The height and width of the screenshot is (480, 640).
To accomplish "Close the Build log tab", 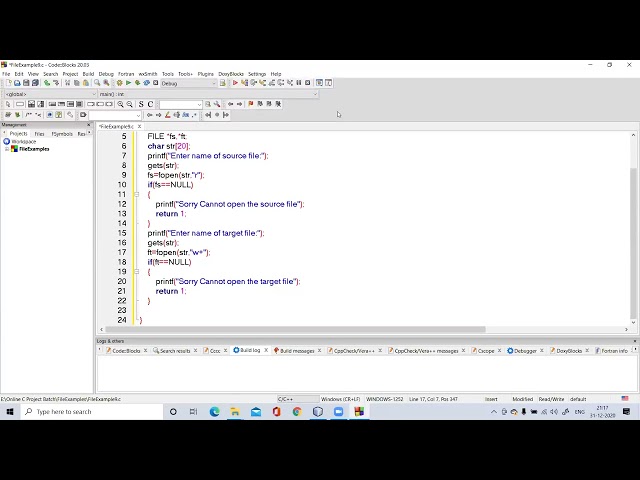I will pos(266,350).
